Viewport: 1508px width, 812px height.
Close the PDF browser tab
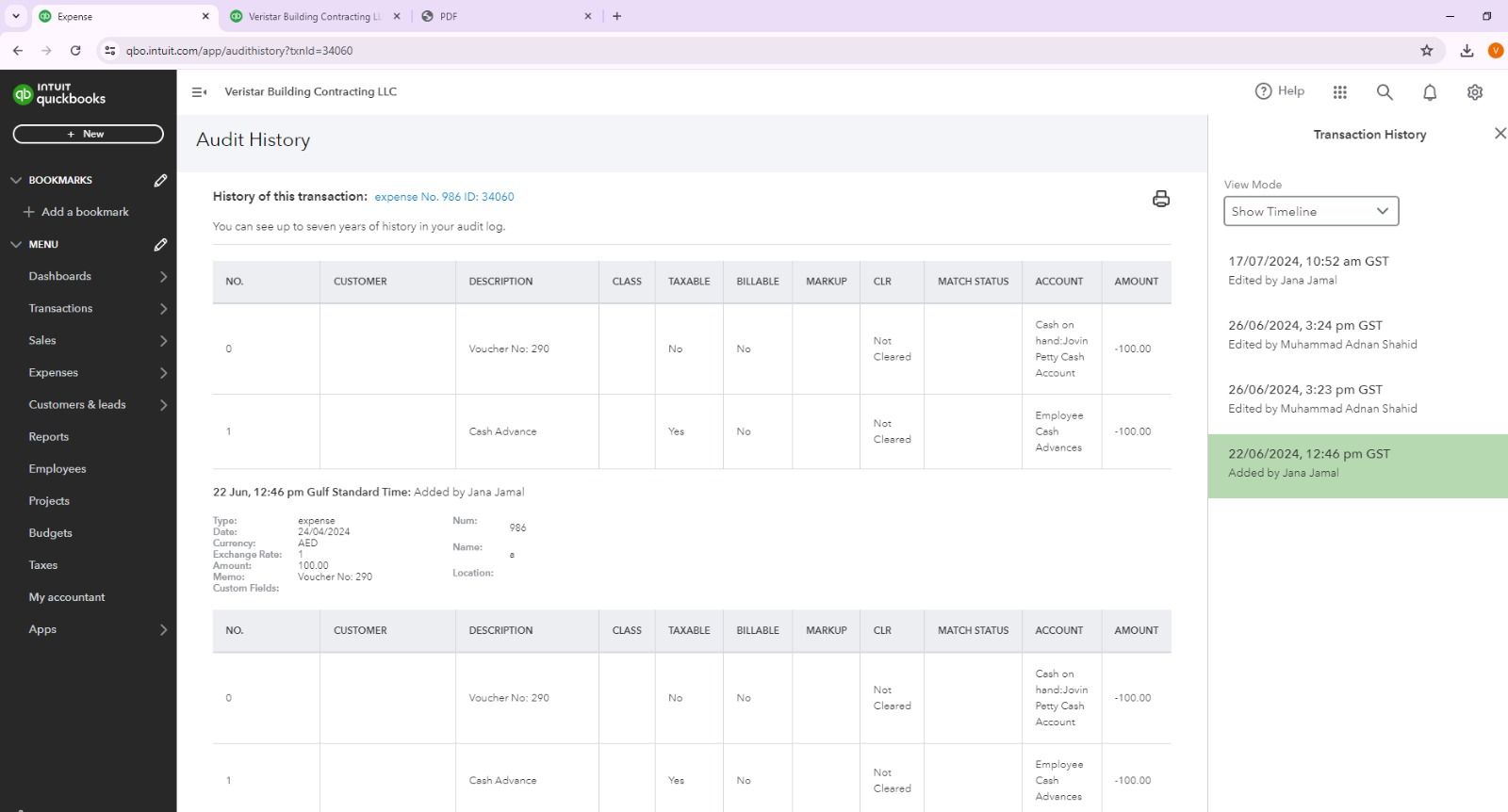point(588,16)
